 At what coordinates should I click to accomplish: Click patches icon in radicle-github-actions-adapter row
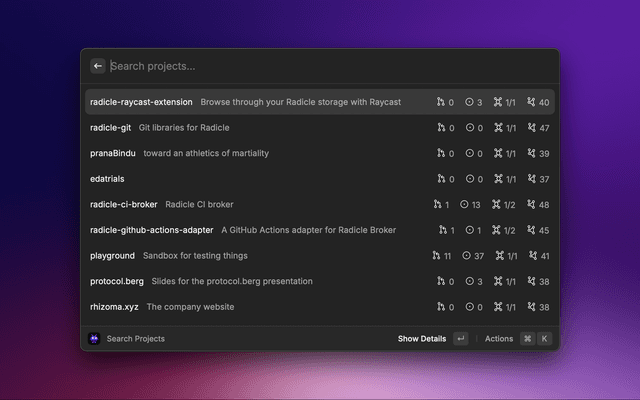click(440, 230)
